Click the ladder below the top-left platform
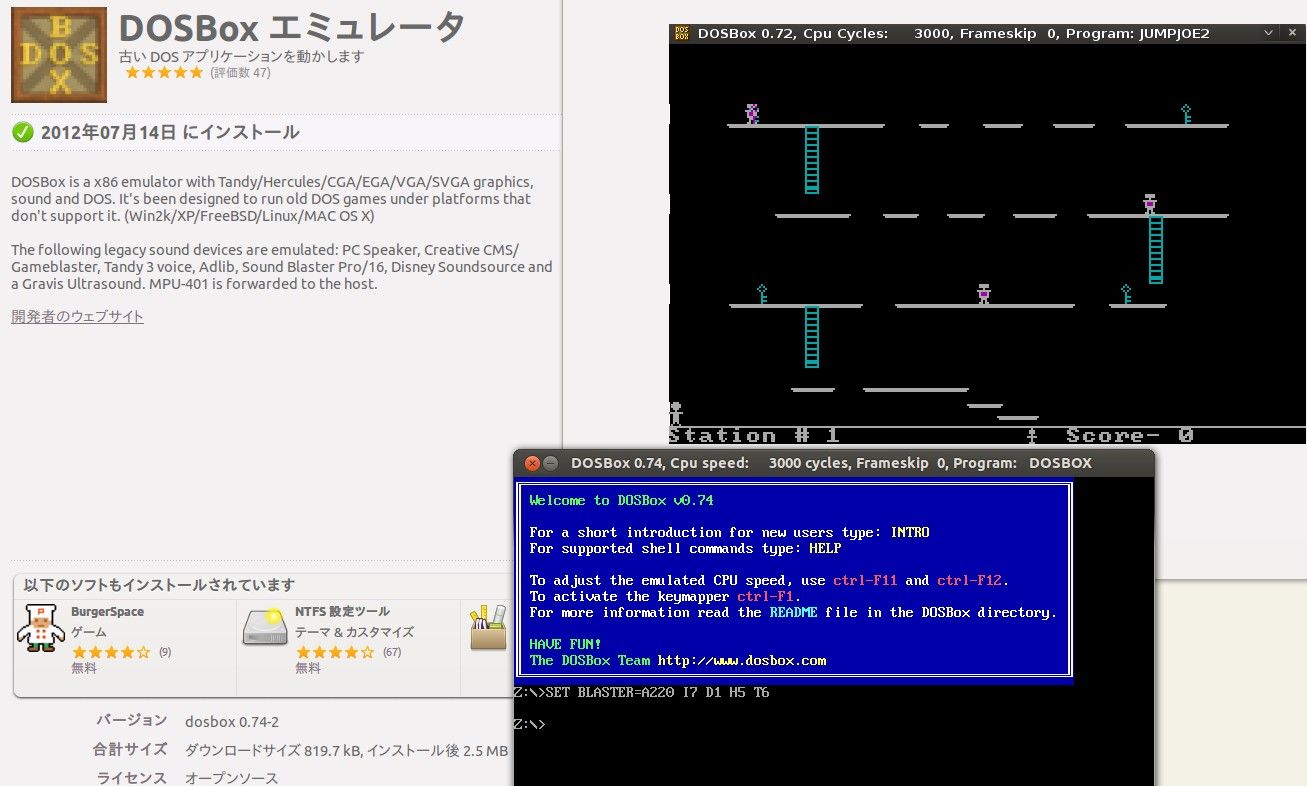Viewport: 1307px width, 786px height. click(812, 160)
